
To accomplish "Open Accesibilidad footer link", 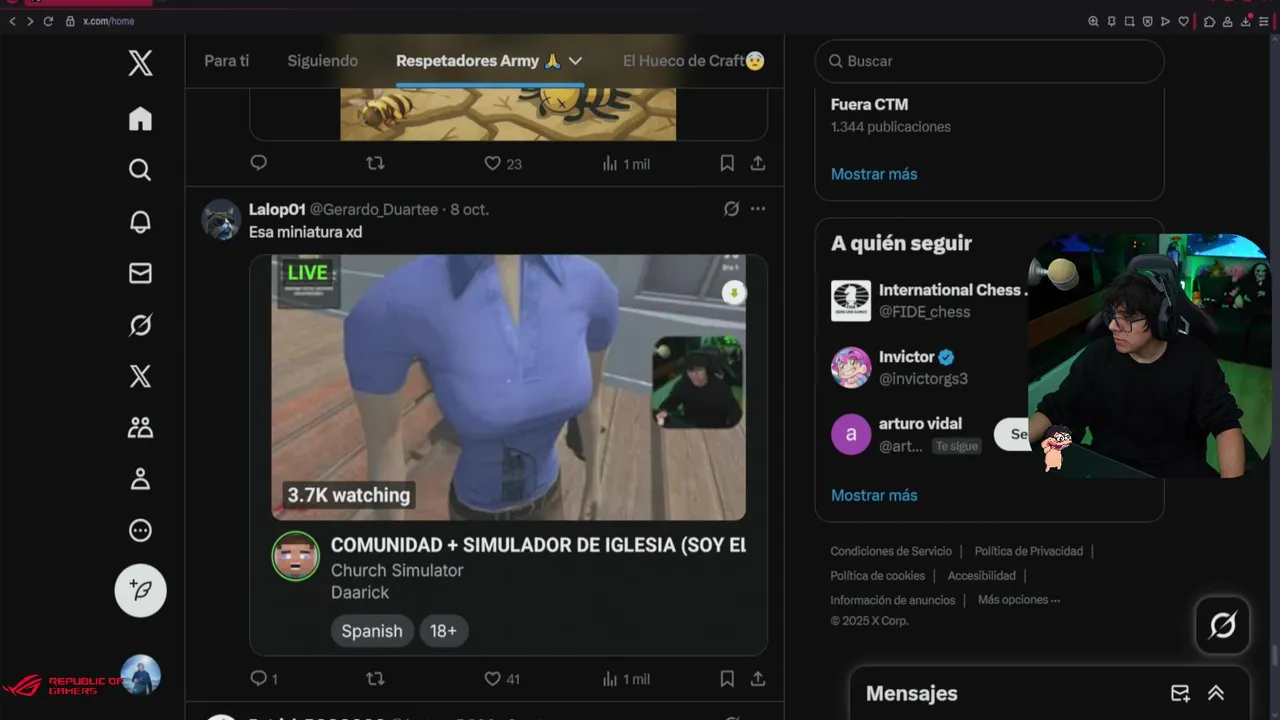I will [982, 575].
